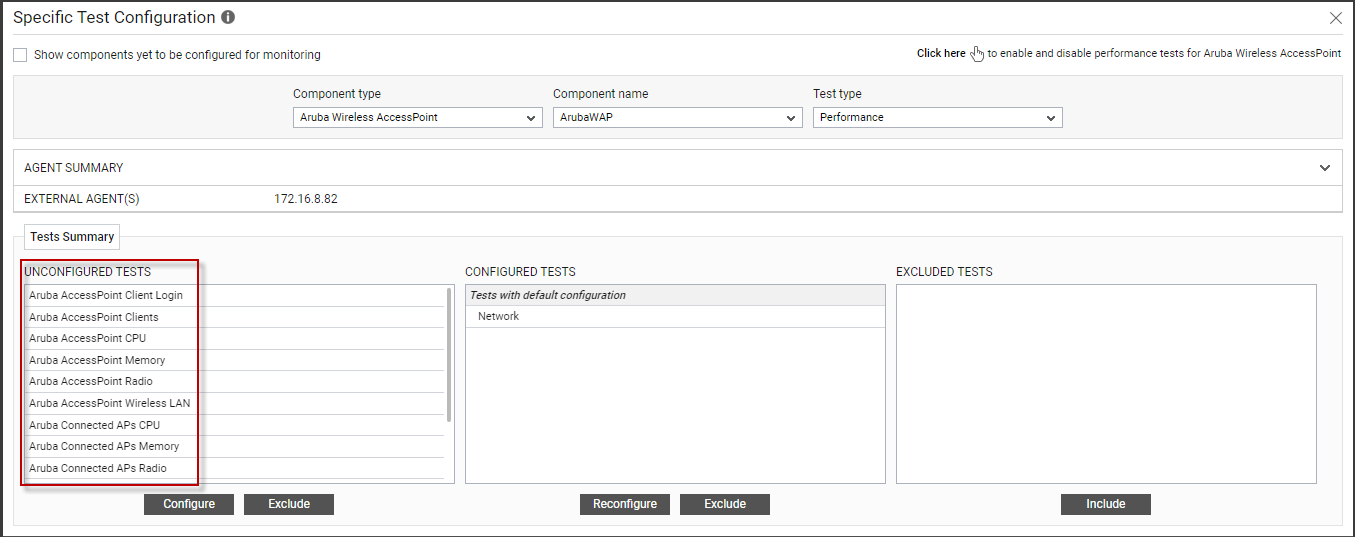
Task: Click the info icon beside Specific Test Configuration
Action: point(228,18)
